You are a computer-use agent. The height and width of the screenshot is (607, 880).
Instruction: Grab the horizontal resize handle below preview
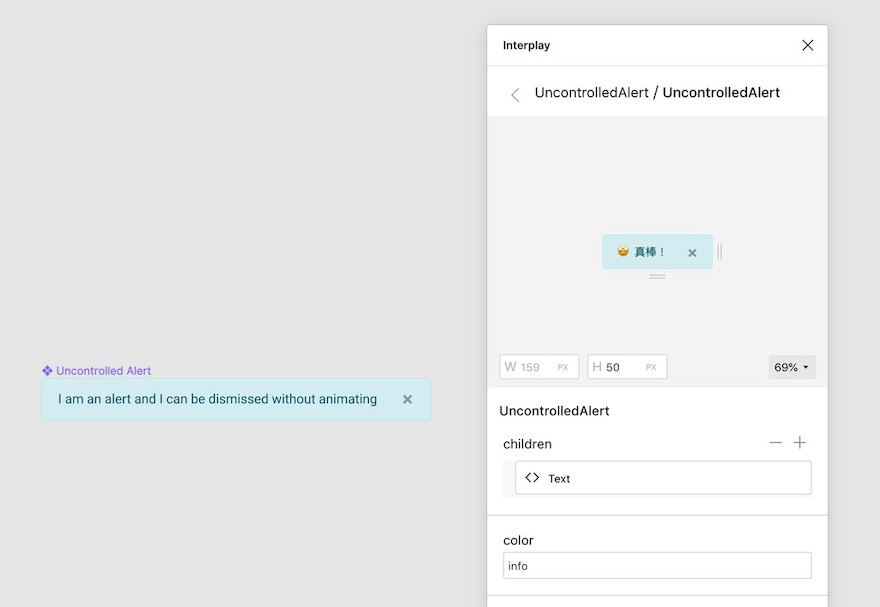(x=657, y=277)
